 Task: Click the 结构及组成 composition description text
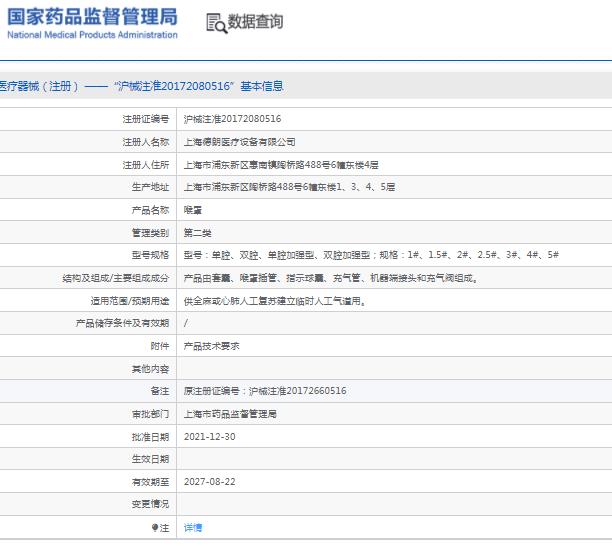coord(337,278)
